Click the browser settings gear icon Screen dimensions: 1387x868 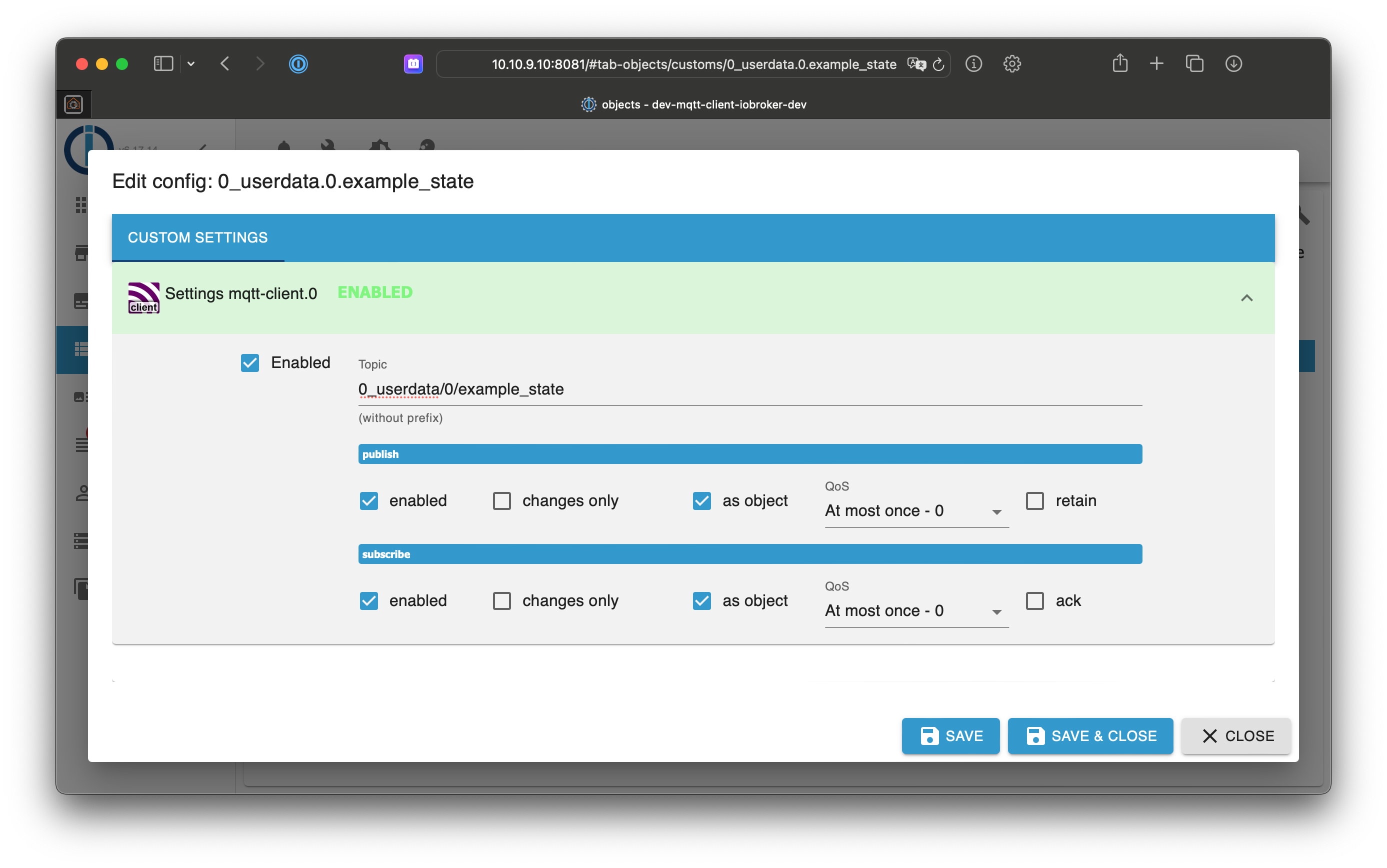point(1012,63)
